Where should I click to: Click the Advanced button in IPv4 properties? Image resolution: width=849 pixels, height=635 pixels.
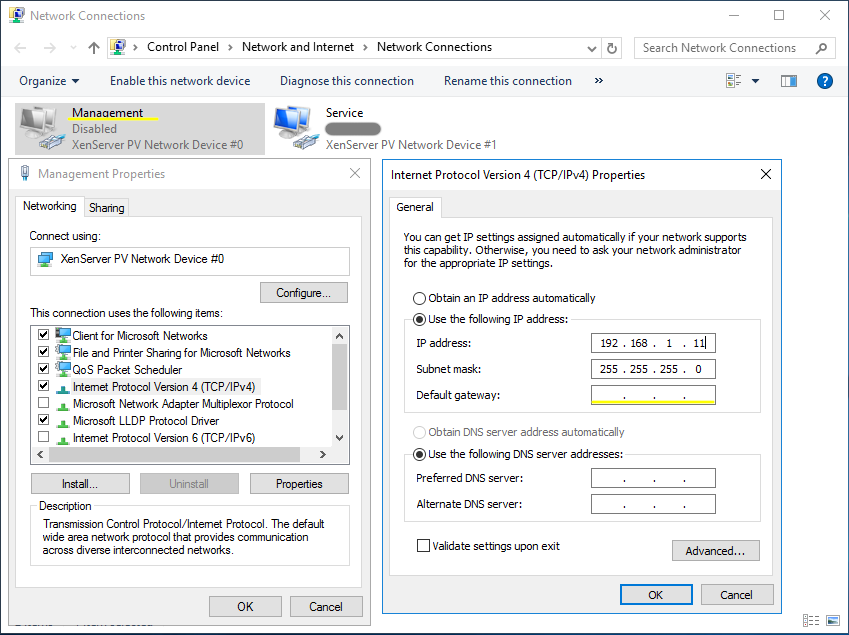(715, 550)
